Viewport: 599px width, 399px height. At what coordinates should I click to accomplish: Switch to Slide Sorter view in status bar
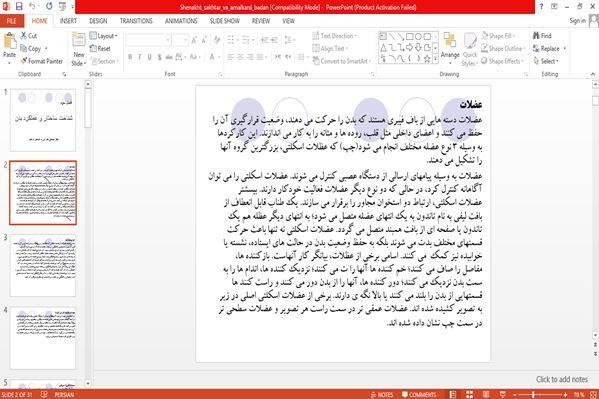(x=469, y=394)
